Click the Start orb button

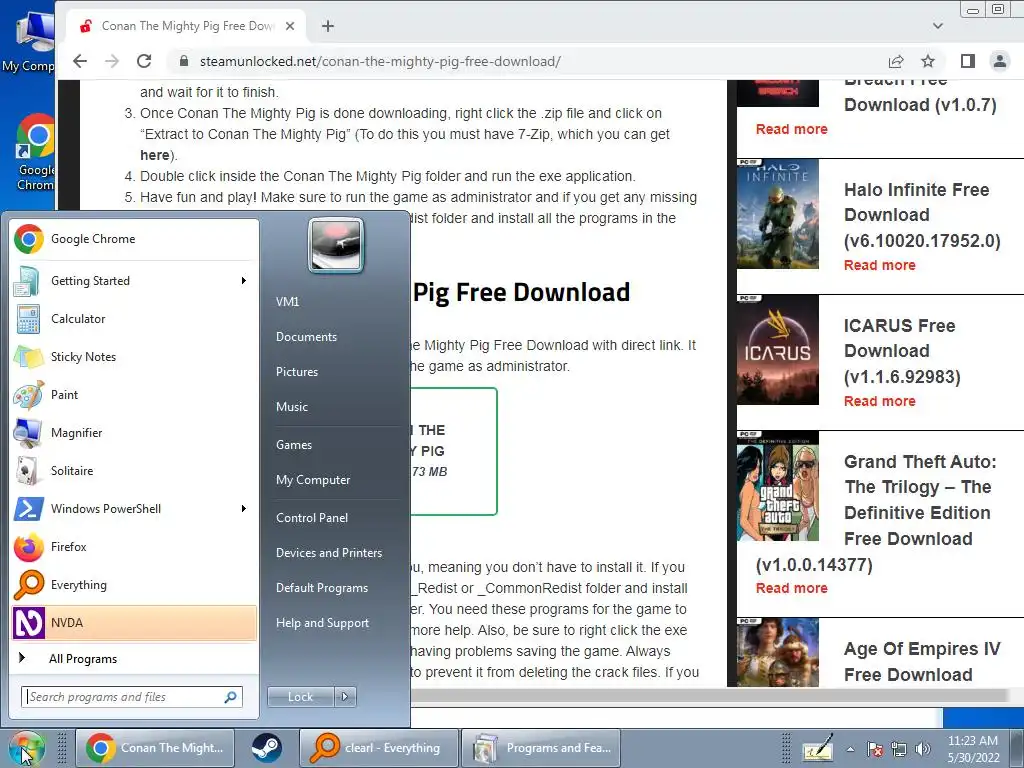coord(26,748)
